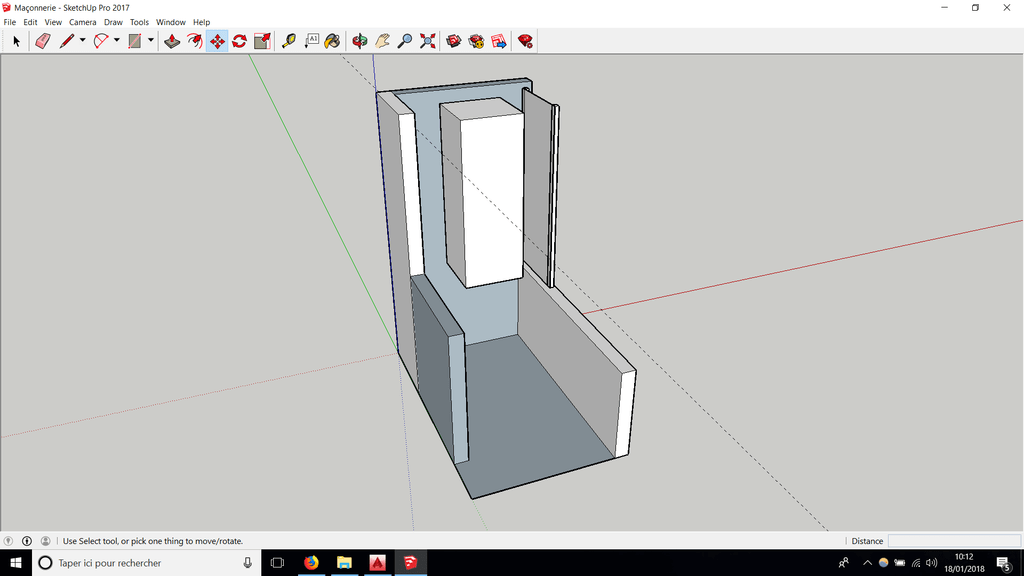1024x576 pixels.
Task: Select the Text label tool
Action: tap(312, 41)
